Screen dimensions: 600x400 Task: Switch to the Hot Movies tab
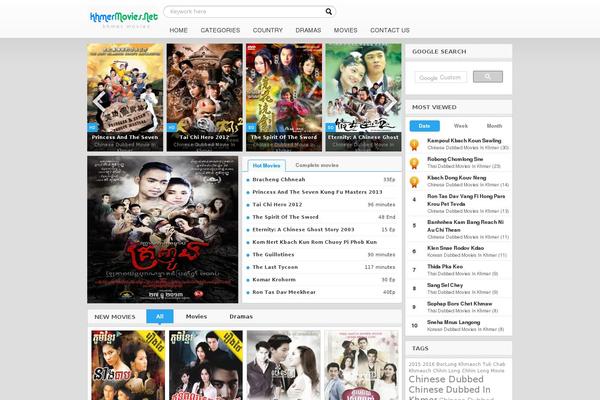(x=266, y=165)
